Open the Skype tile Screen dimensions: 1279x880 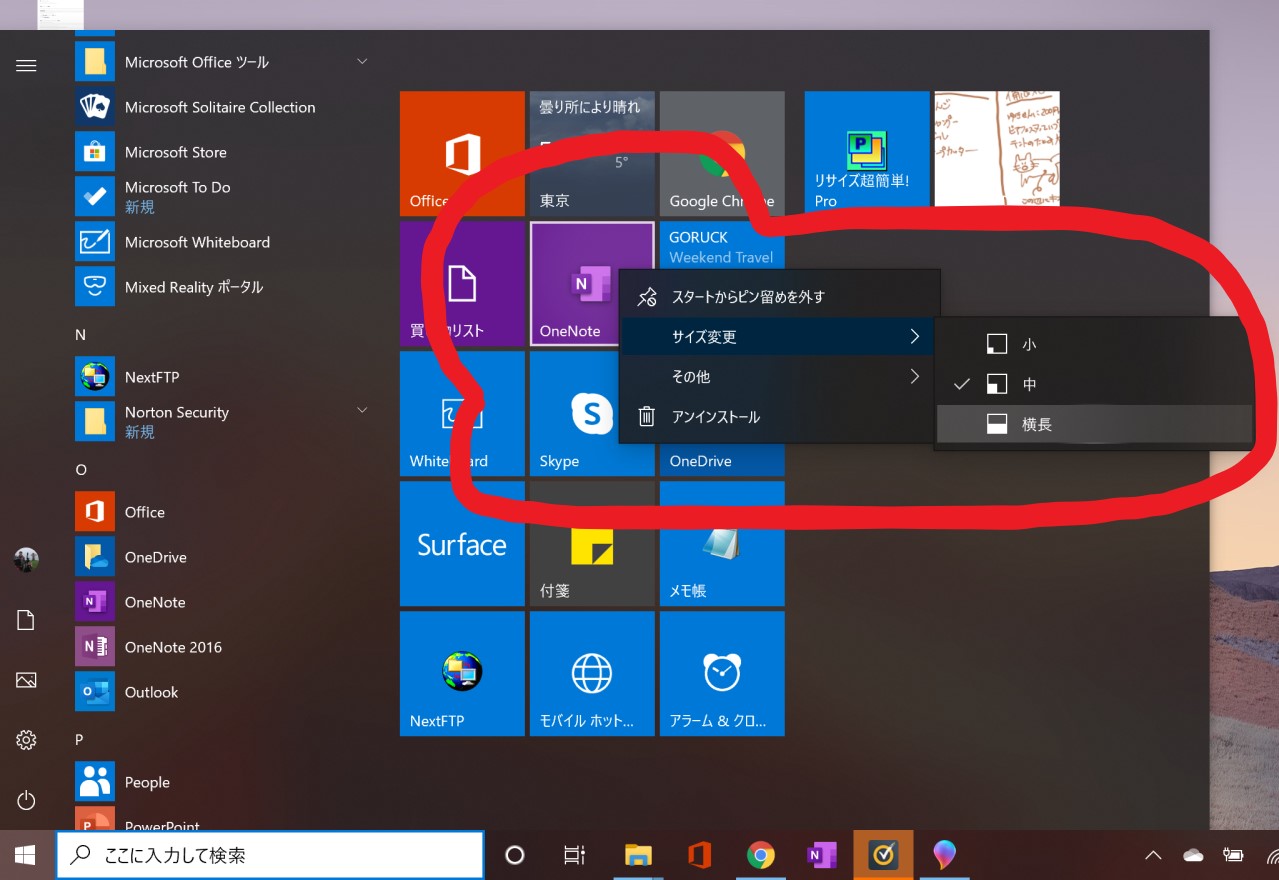tap(590, 413)
